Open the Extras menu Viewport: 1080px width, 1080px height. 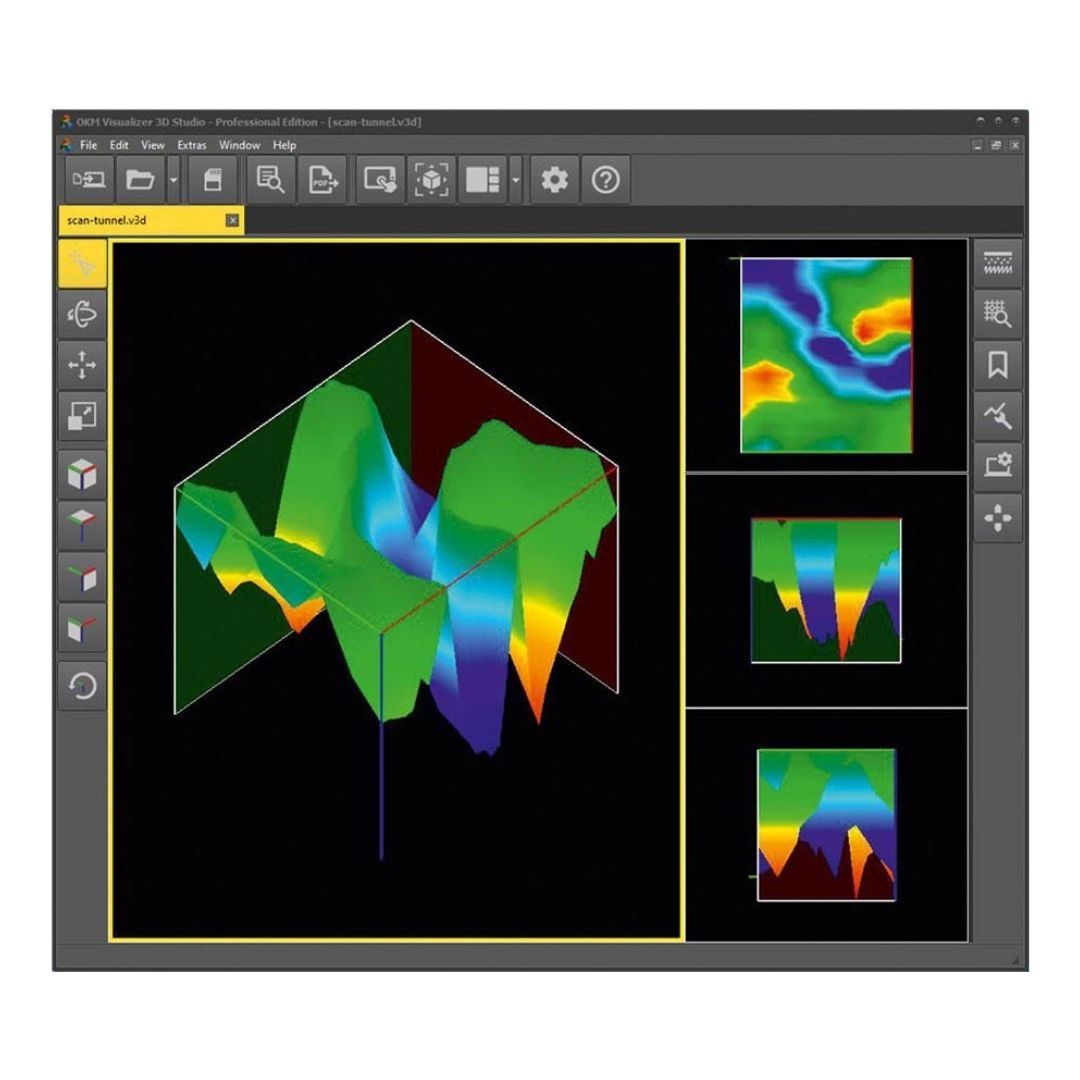[191, 145]
